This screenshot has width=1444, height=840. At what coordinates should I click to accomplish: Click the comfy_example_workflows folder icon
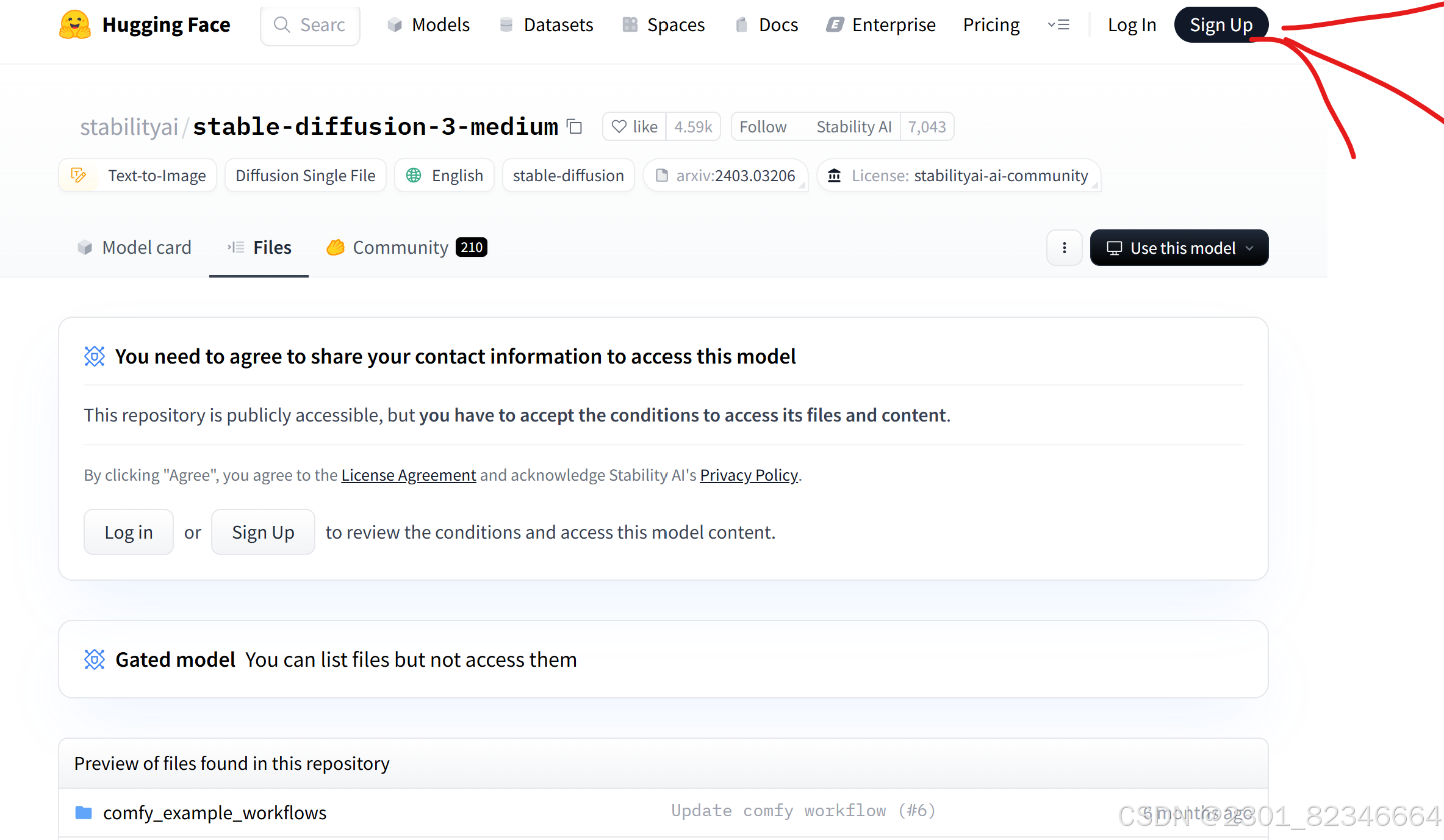pos(84,813)
